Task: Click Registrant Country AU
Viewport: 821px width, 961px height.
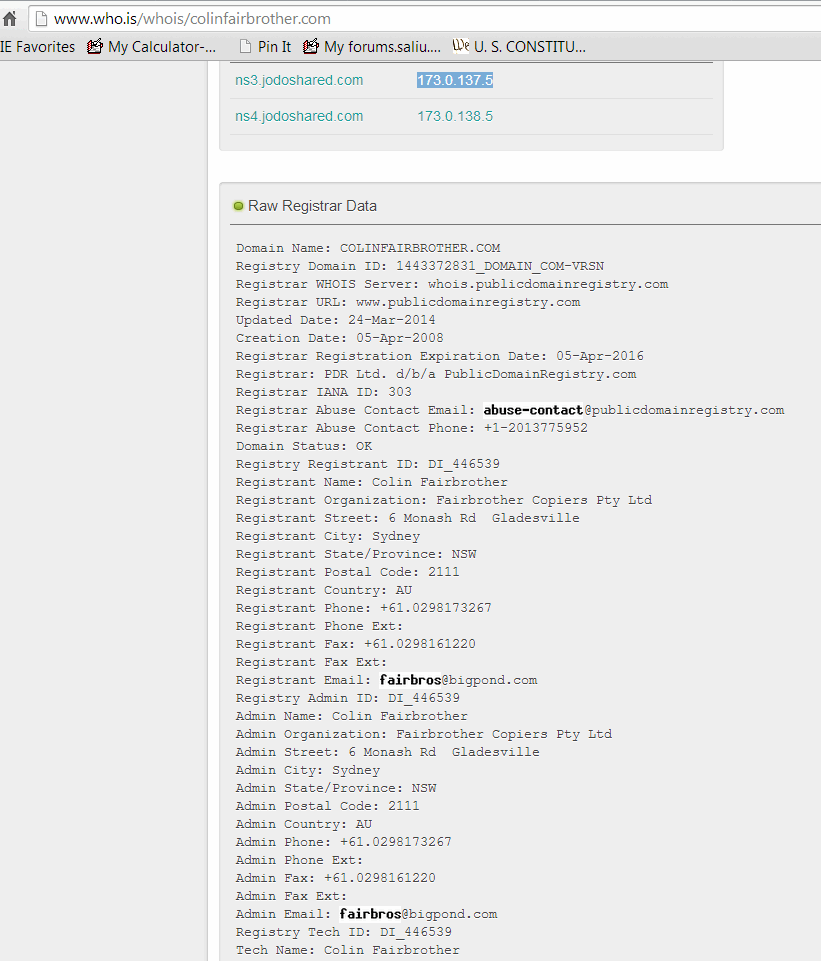Action: 324,590
